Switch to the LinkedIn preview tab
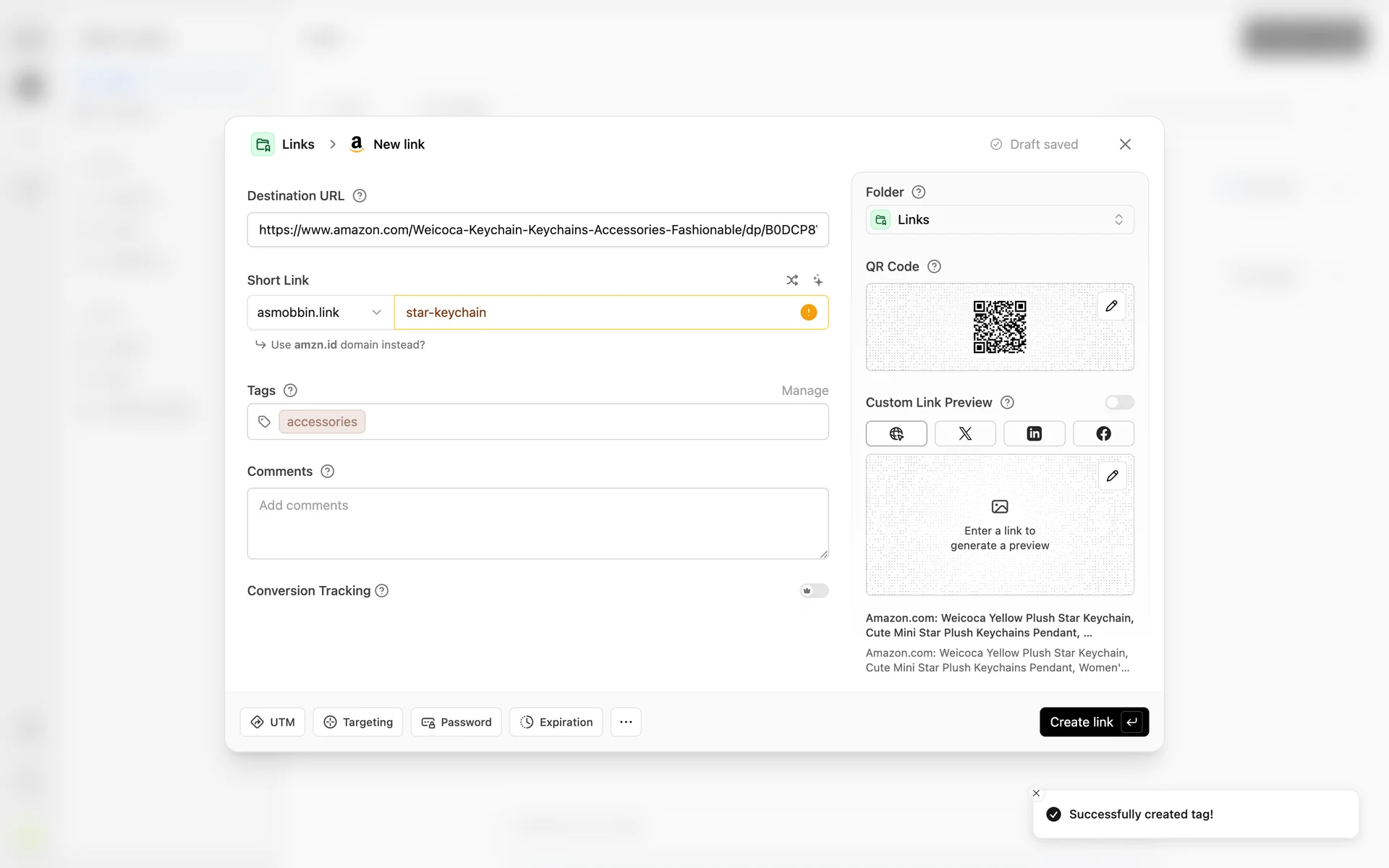Image resolution: width=1389 pixels, height=868 pixels. (1034, 433)
